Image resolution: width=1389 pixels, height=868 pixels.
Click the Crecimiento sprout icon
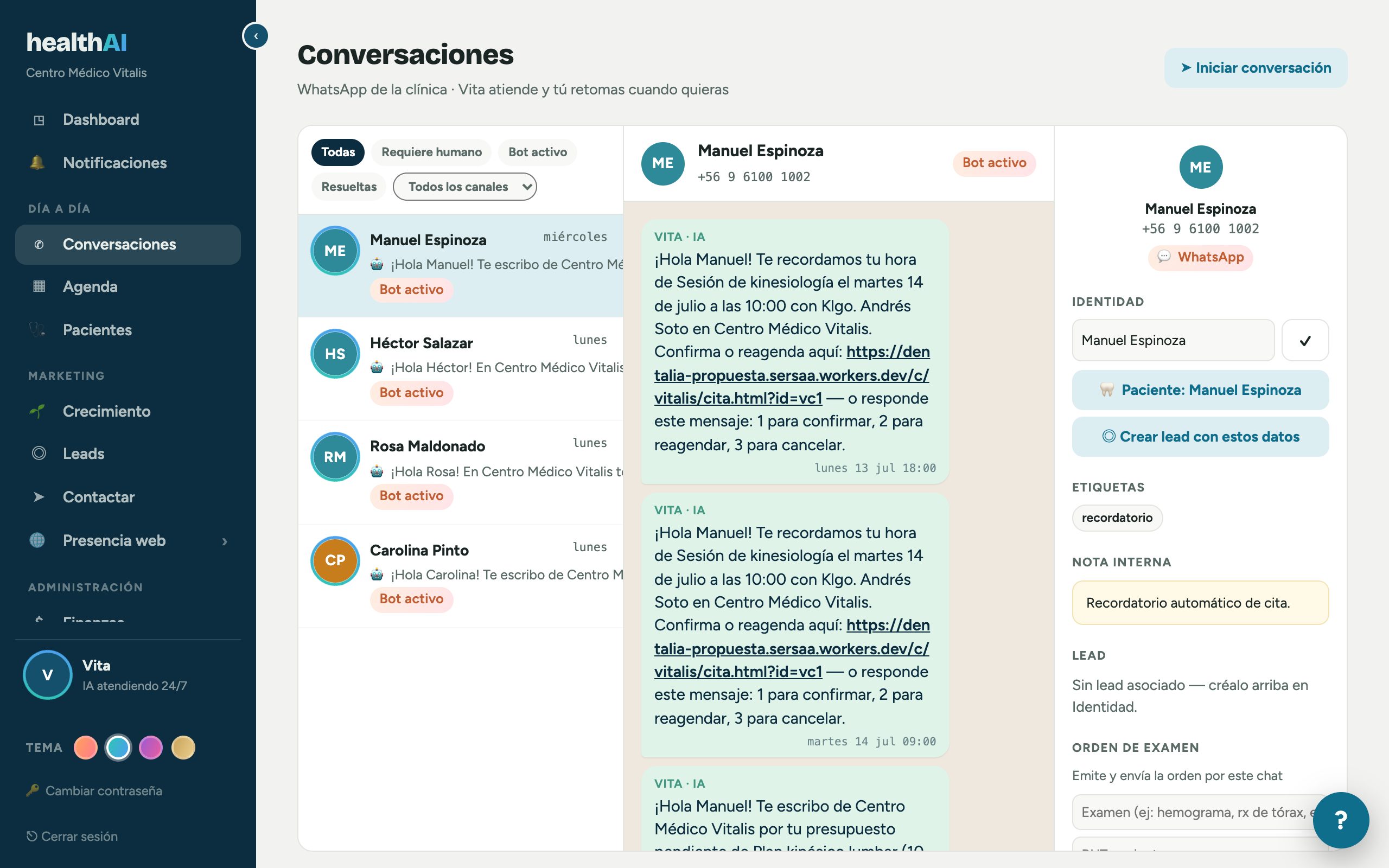pyautogui.click(x=37, y=411)
